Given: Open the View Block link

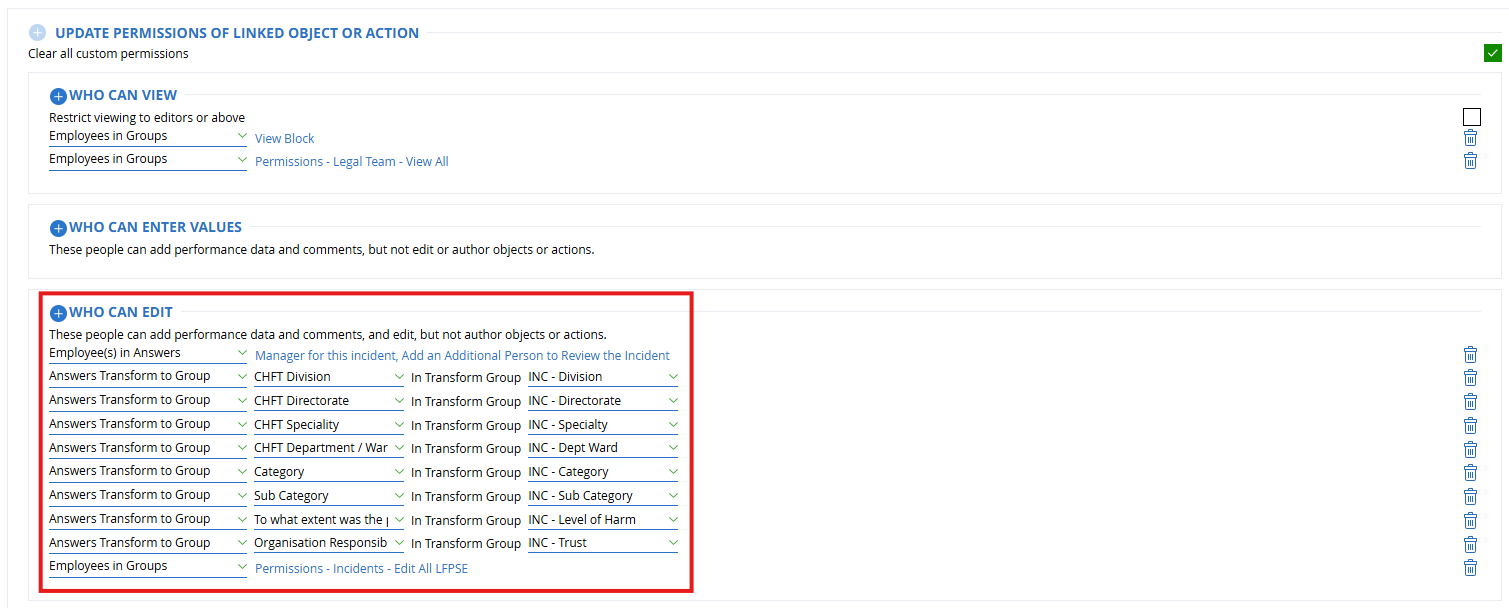Looking at the screenshot, I should tap(285, 139).
